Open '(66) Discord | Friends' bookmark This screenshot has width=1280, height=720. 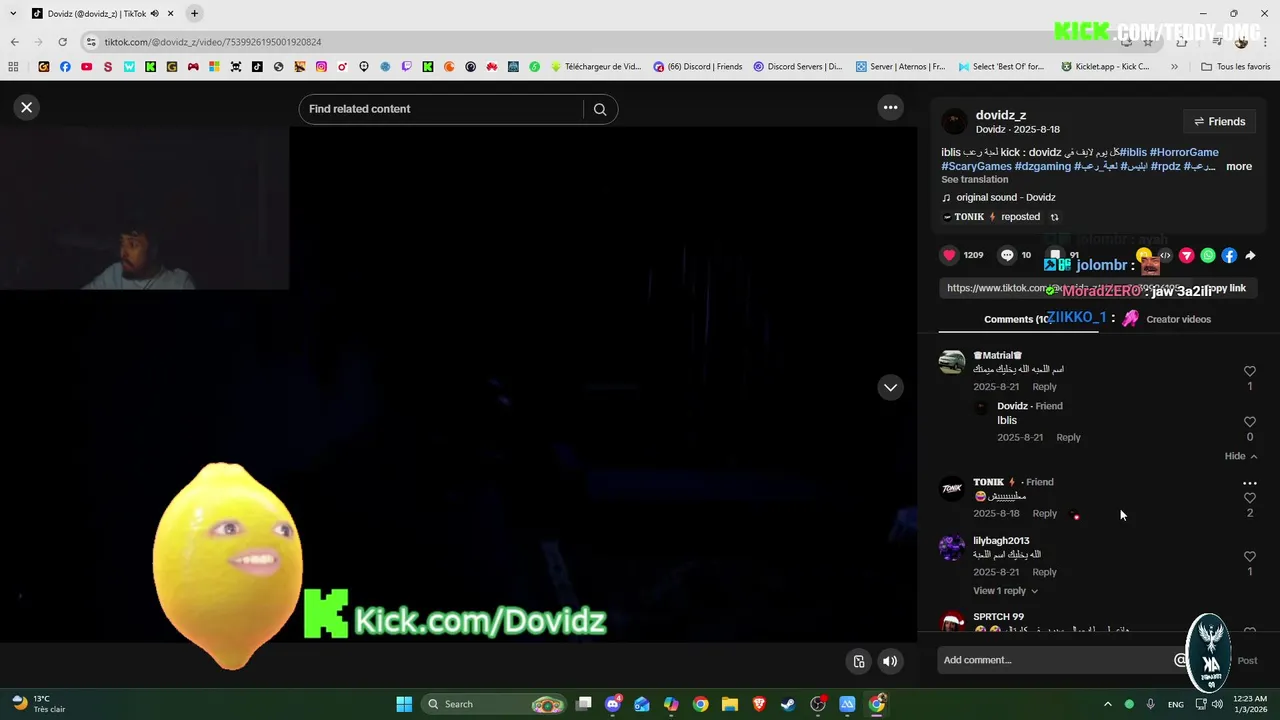[x=698, y=67]
